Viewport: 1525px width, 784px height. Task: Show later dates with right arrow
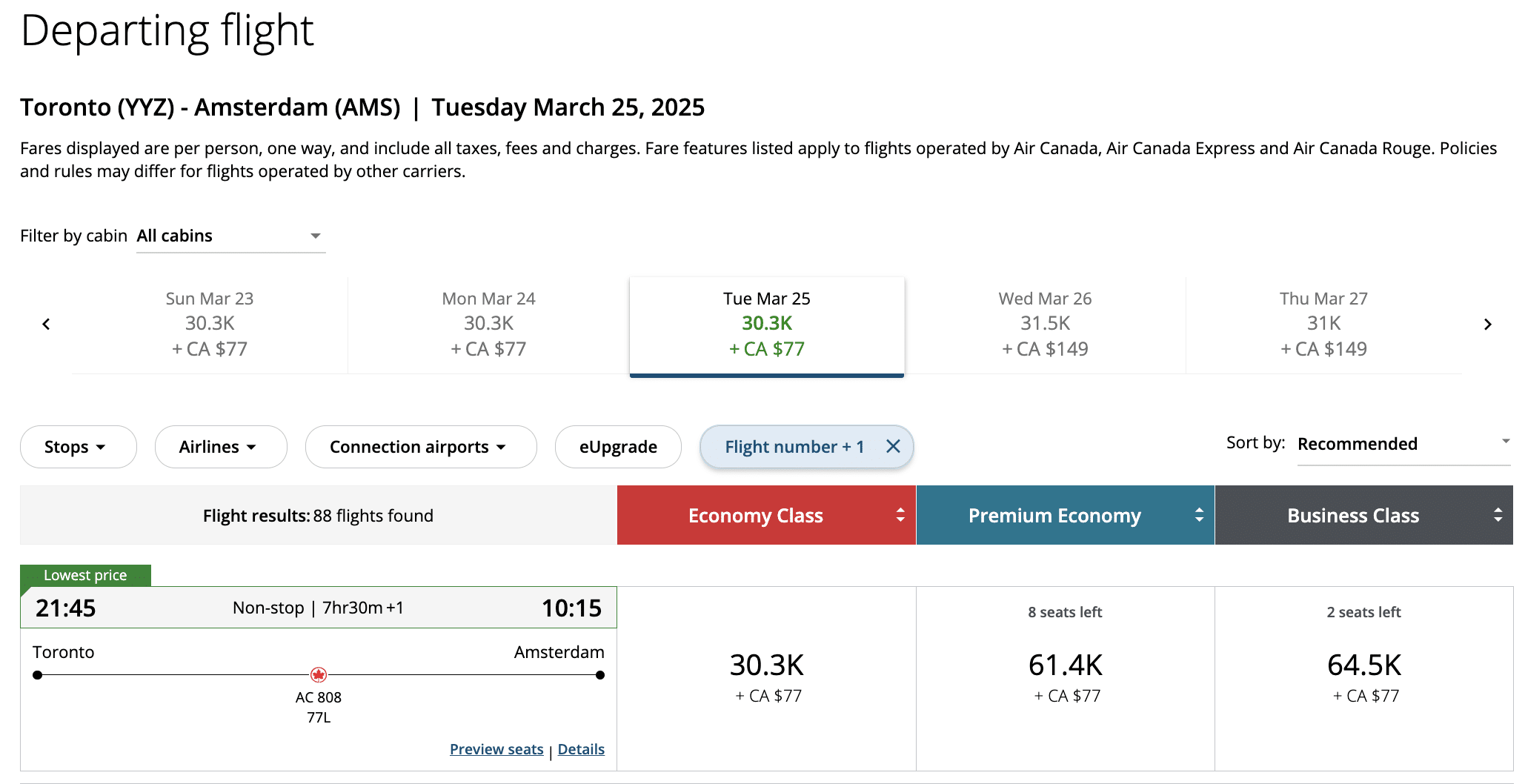tap(1487, 325)
